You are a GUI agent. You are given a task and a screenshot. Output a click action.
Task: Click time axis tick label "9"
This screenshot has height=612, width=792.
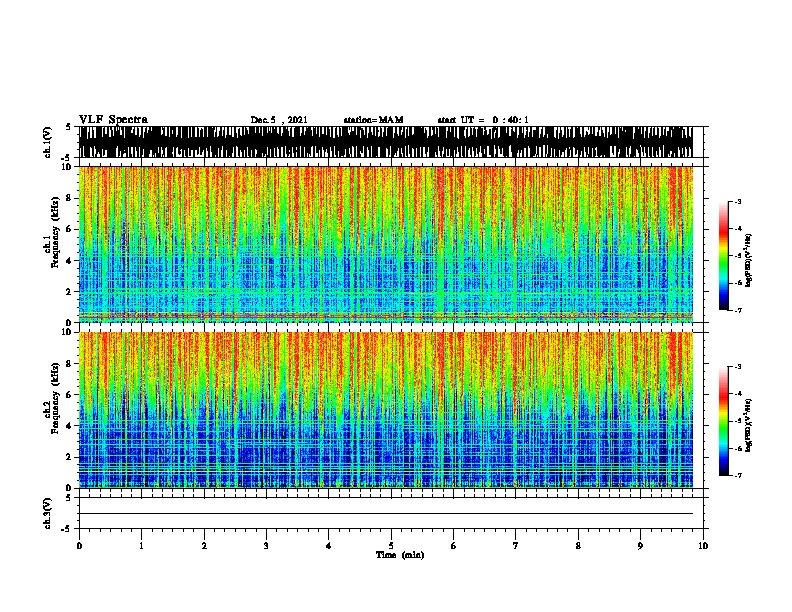640,546
